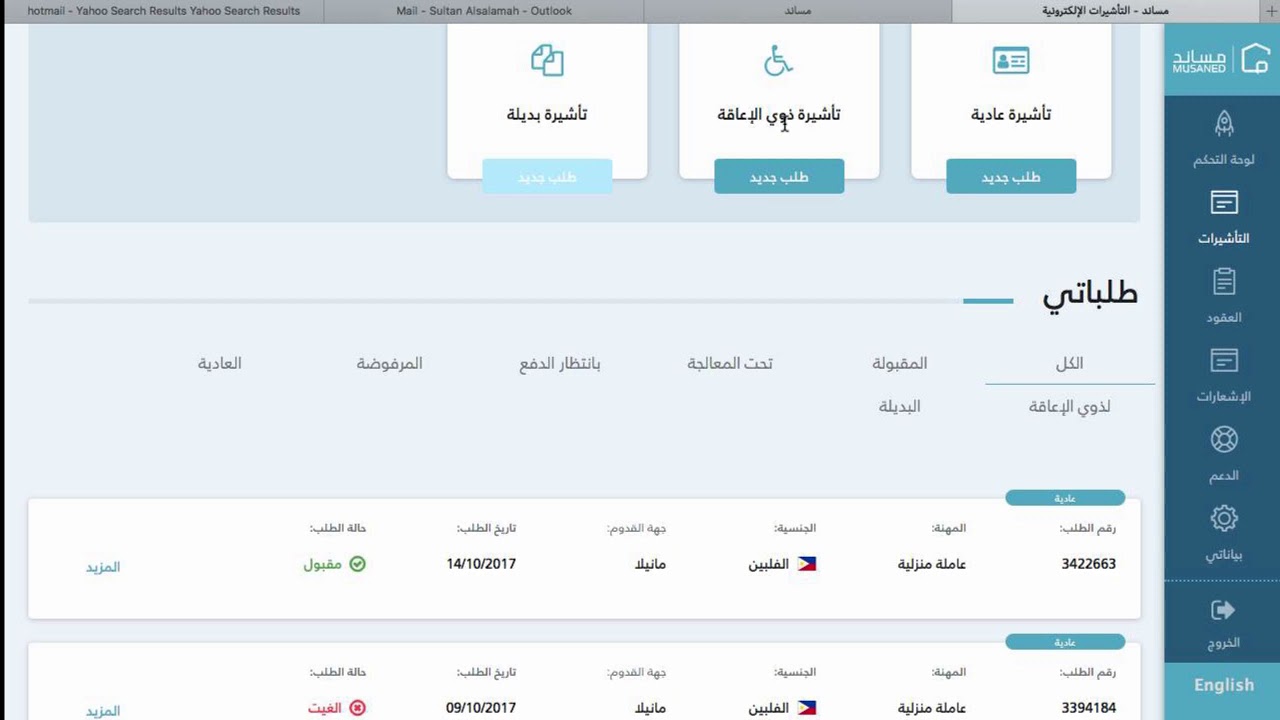The image size is (1280, 720).
Task: Click date 09/10/2017
Action: [x=481, y=708]
